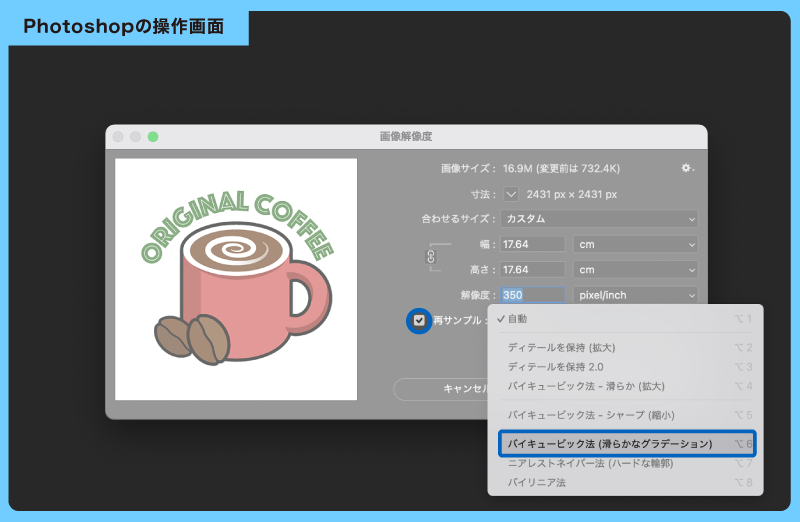
Task: Select ニアレストネイバー法 (ハードな輪郭)
Action: tap(626, 463)
